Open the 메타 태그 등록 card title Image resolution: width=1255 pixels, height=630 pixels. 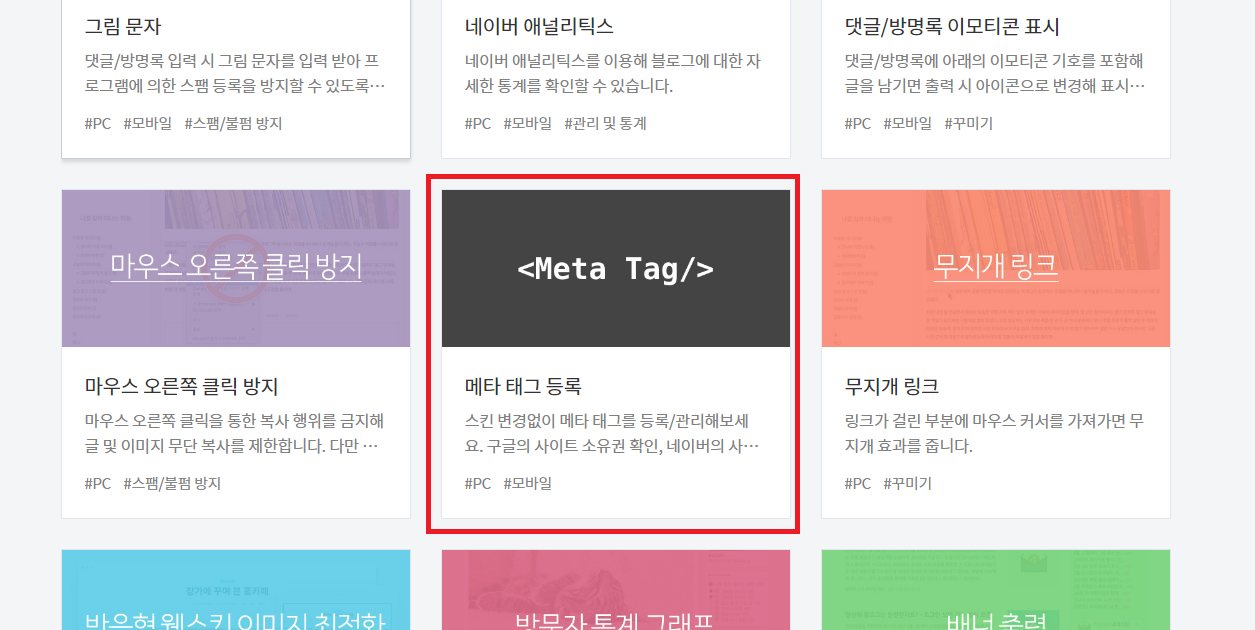(x=523, y=387)
